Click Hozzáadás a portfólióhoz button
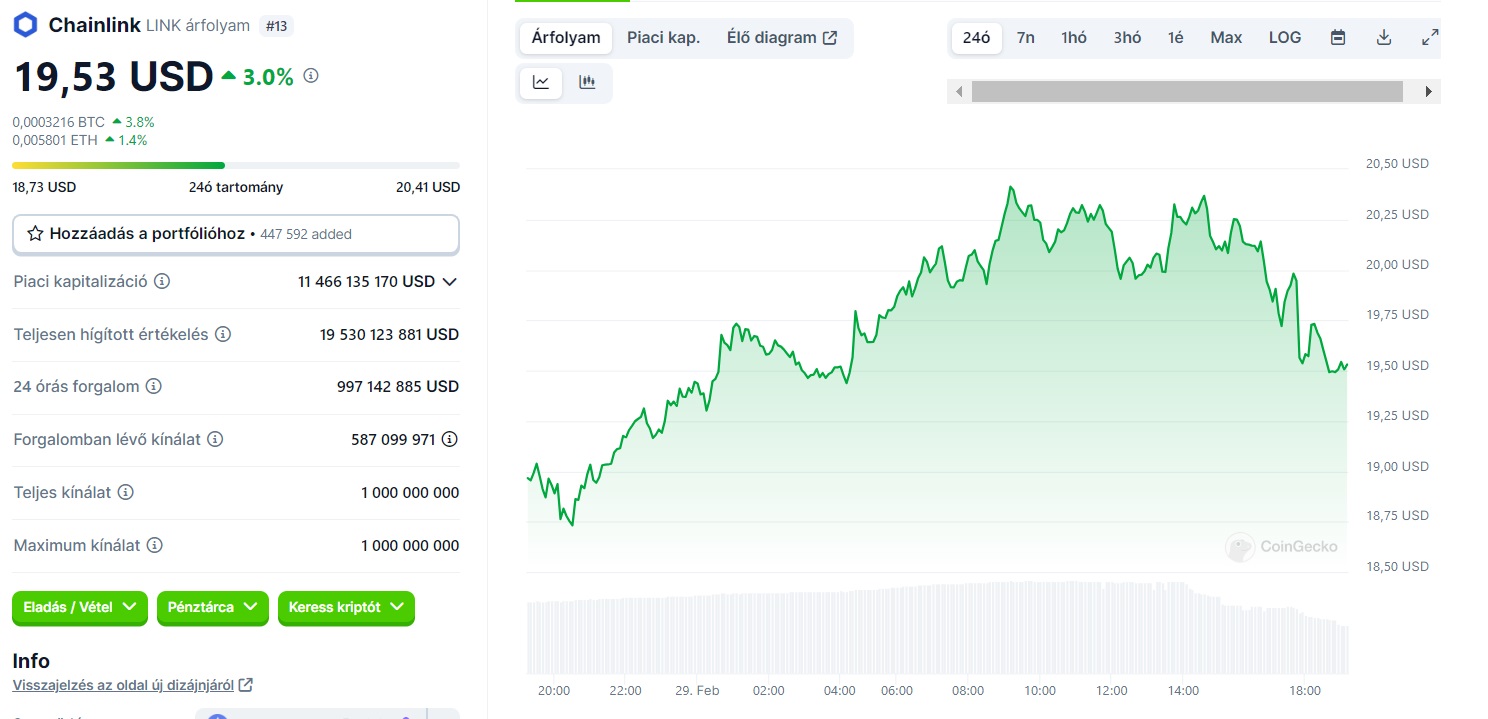The image size is (1488, 719). tap(236, 234)
